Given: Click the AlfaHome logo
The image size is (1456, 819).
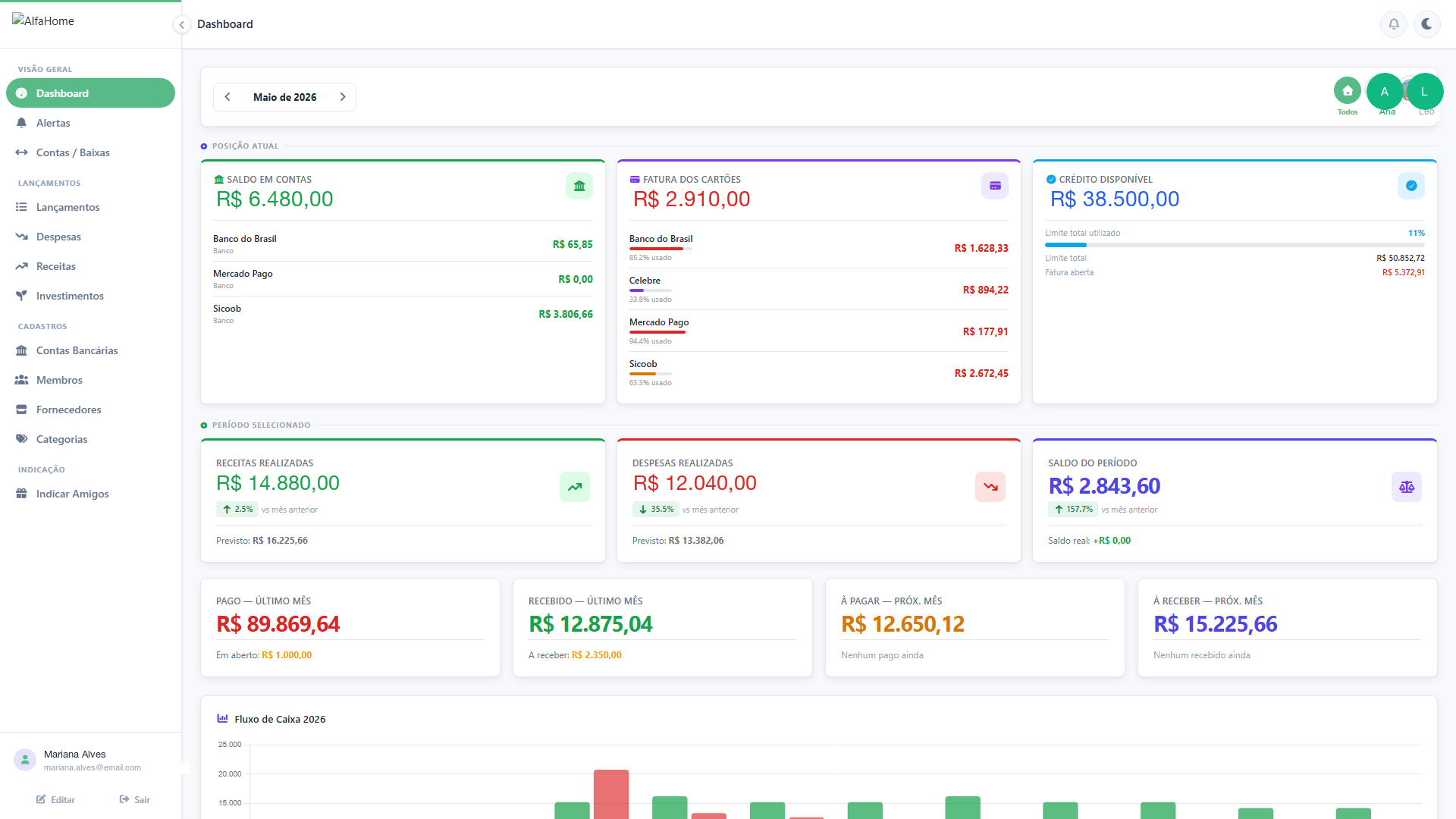Looking at the screenshot, I should pyautogui.click(x=43, y=20).
